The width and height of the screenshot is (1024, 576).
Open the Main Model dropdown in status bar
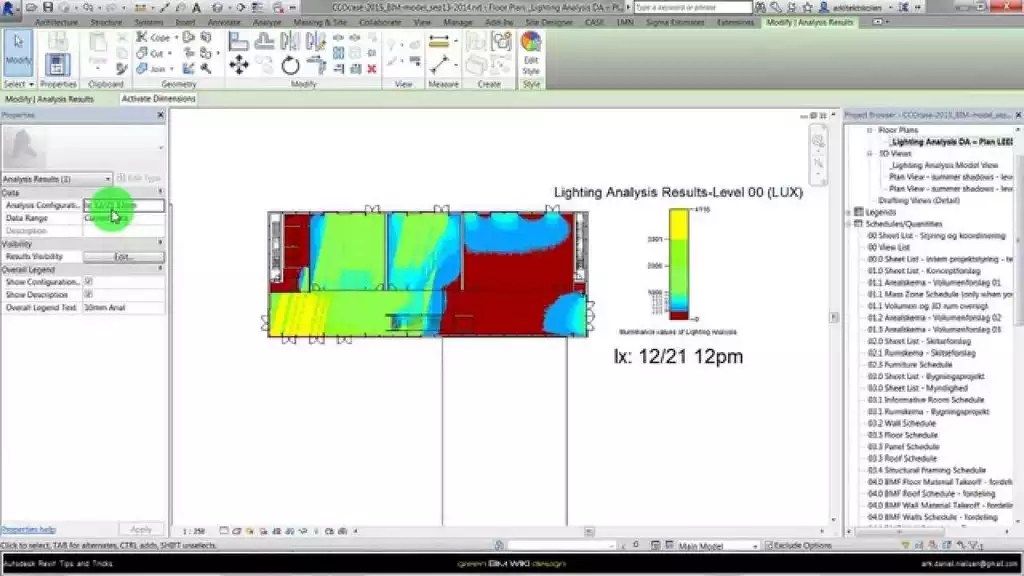[755, 545]
